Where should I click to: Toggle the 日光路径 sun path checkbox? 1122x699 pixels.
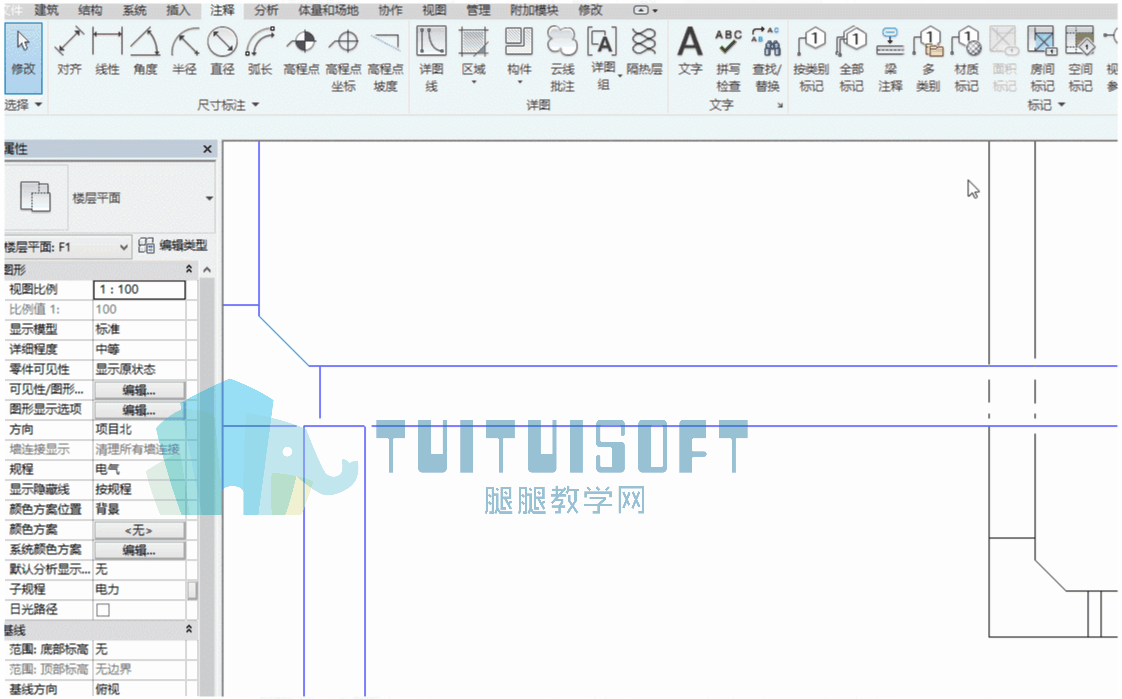(x=103, y=610)
